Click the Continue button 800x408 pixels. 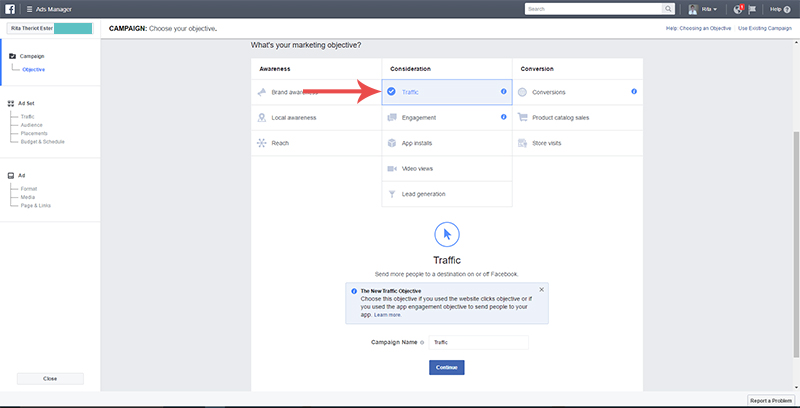pos(447,367)
